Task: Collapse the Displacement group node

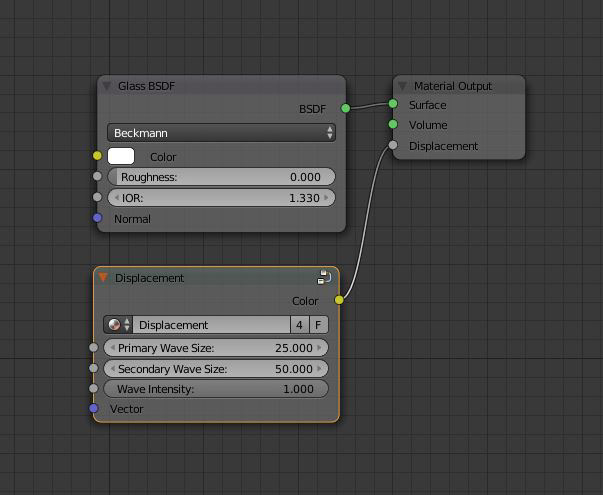Action: (x=103, y=277)
